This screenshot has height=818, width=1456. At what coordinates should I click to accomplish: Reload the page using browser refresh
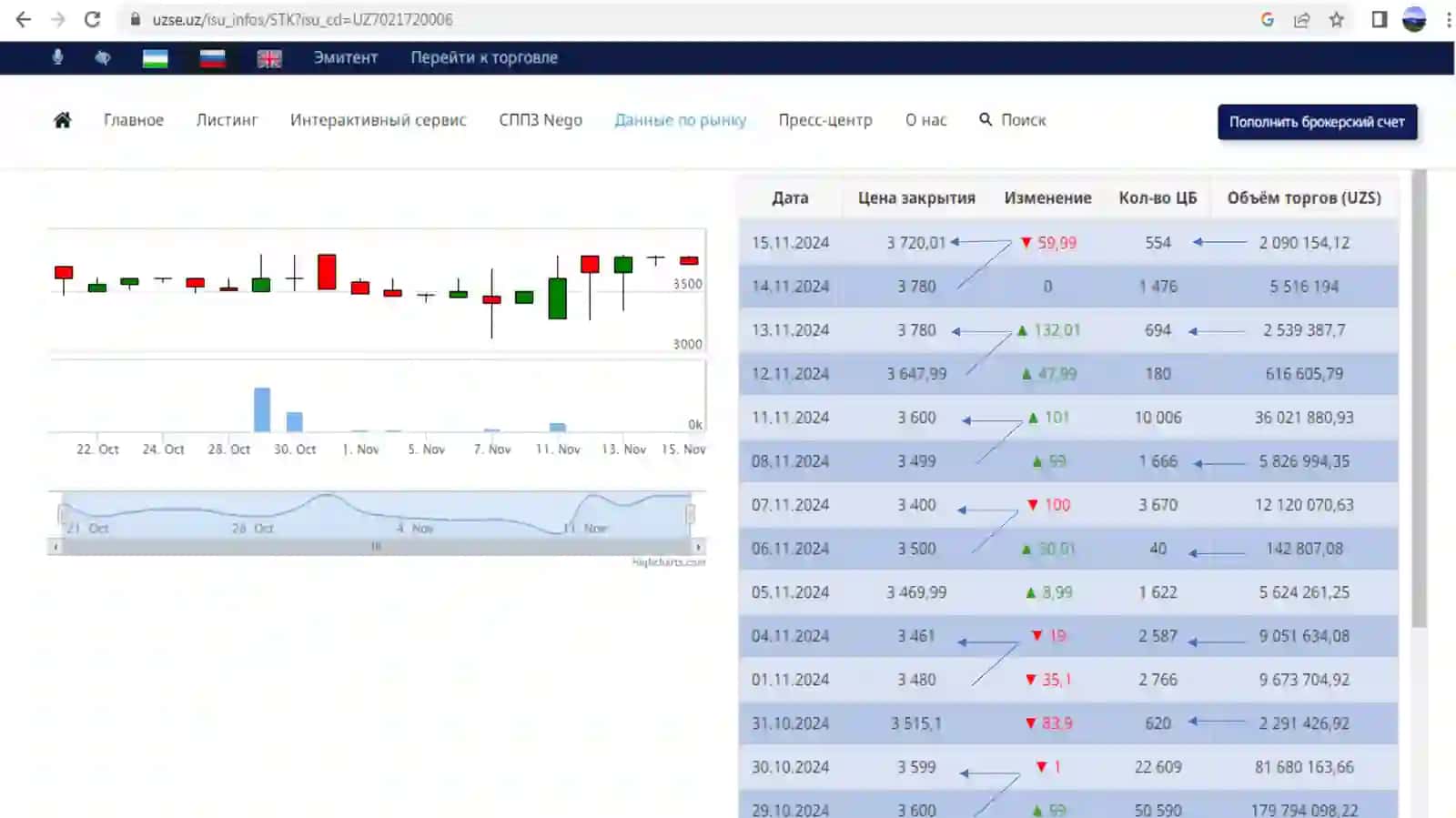(x=92, y=19)
